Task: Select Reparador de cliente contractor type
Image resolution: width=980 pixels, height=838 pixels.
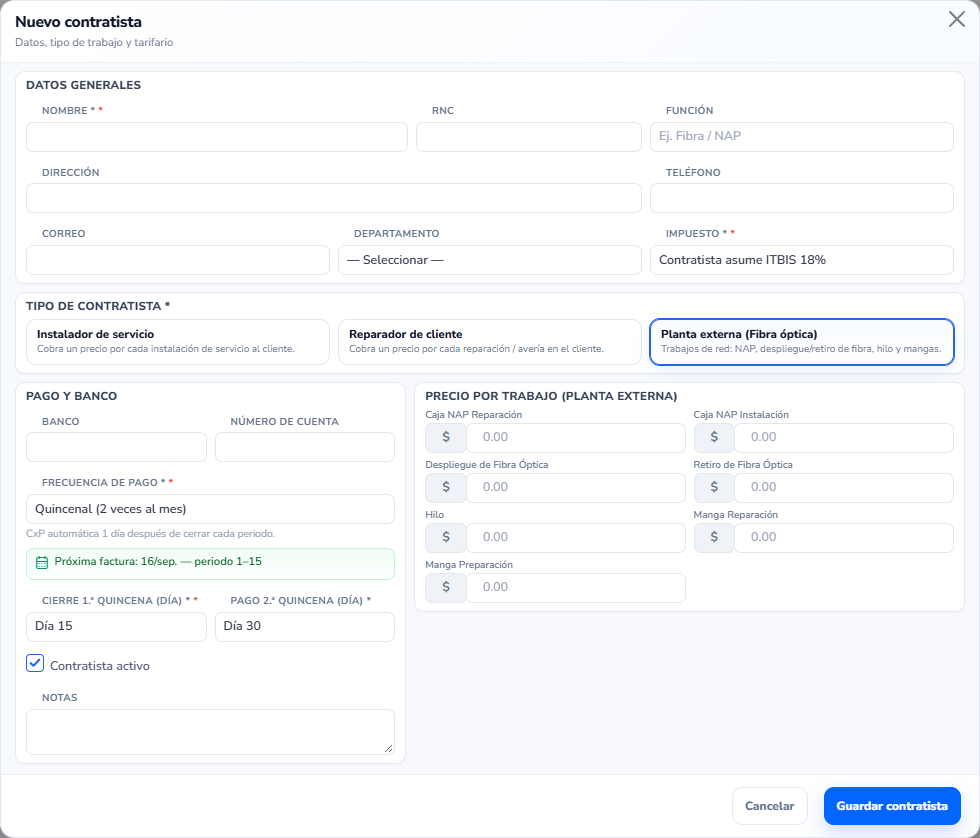Action: click(489, 342)
